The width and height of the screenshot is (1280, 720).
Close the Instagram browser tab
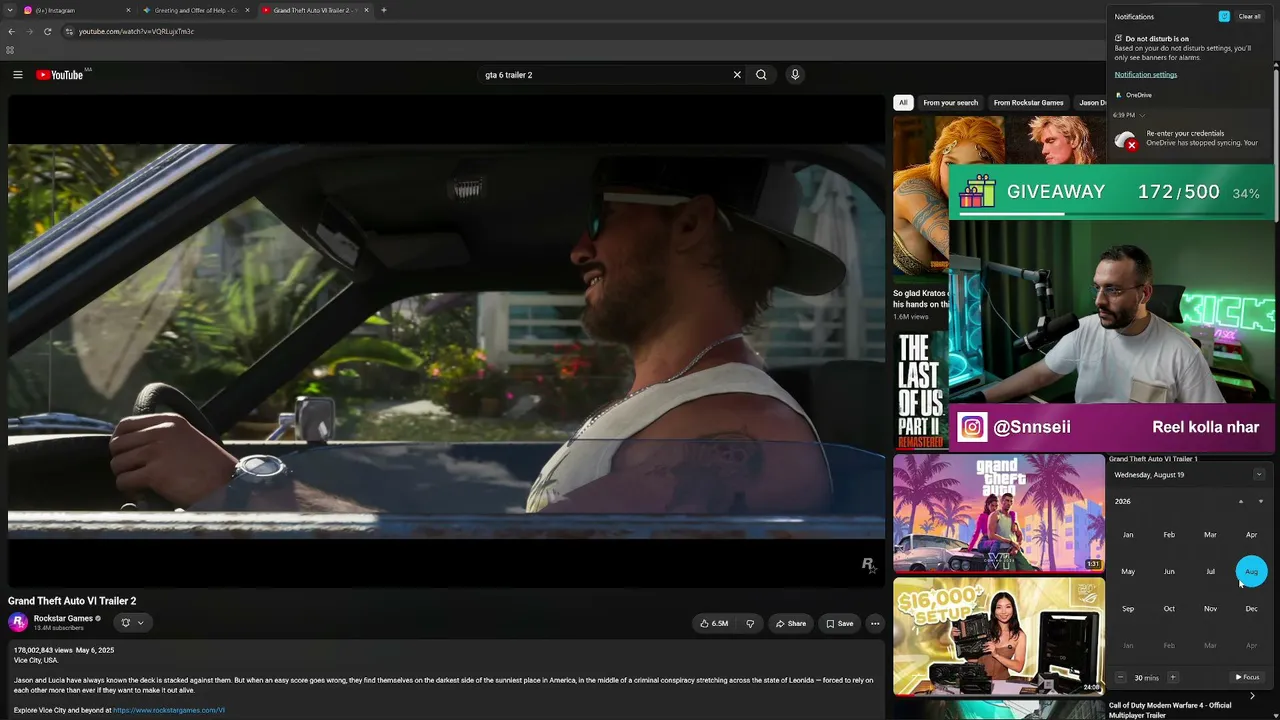coord(128,10)
